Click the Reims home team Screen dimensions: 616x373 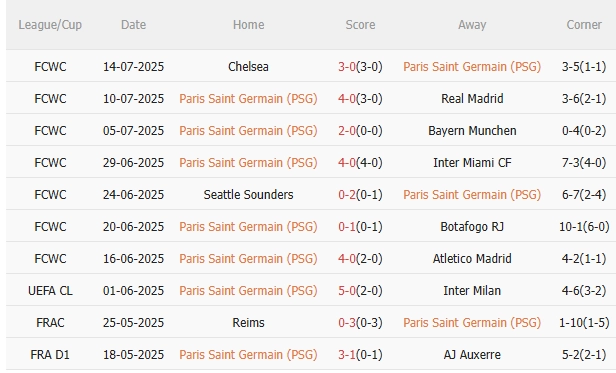coord(248,323)
